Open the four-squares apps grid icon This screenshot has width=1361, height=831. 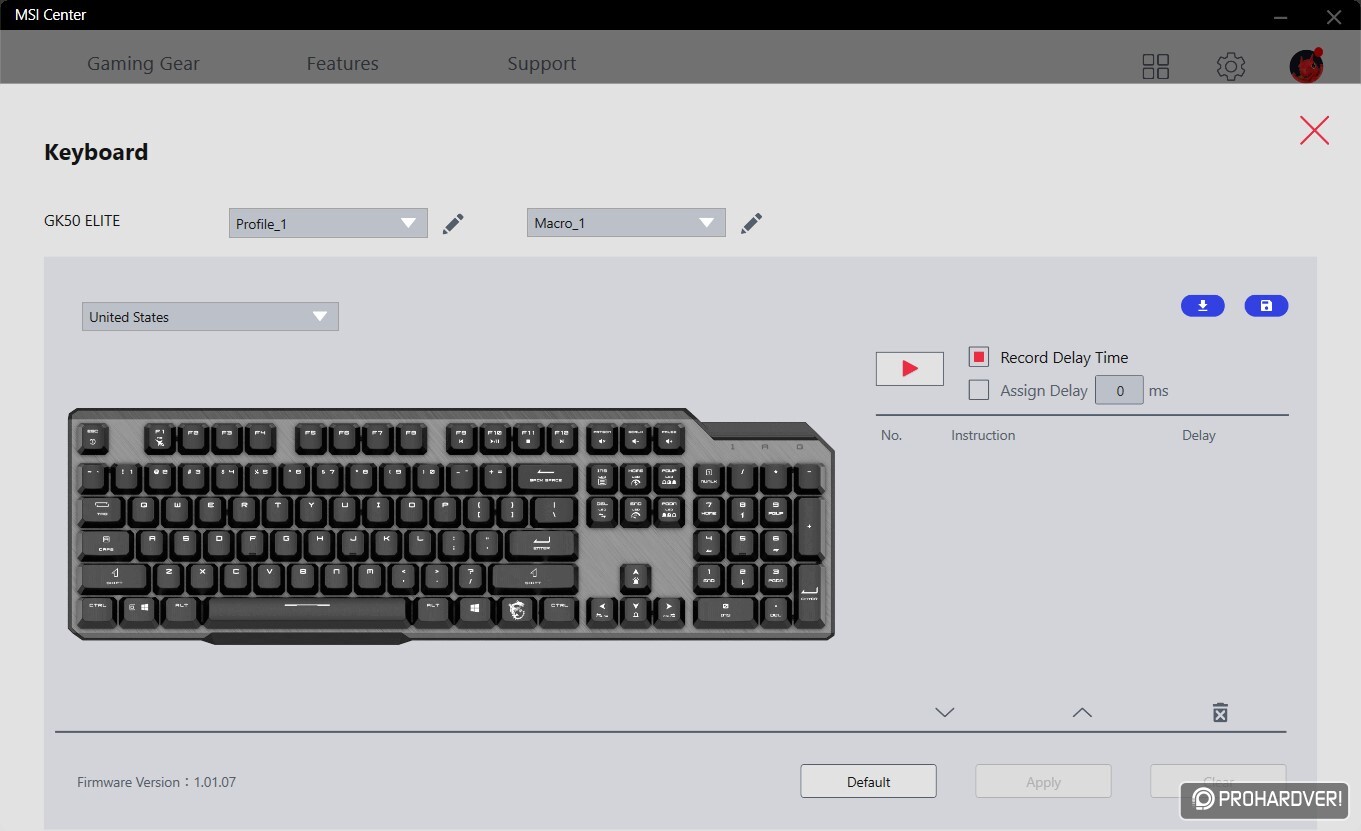point(1156,66)
